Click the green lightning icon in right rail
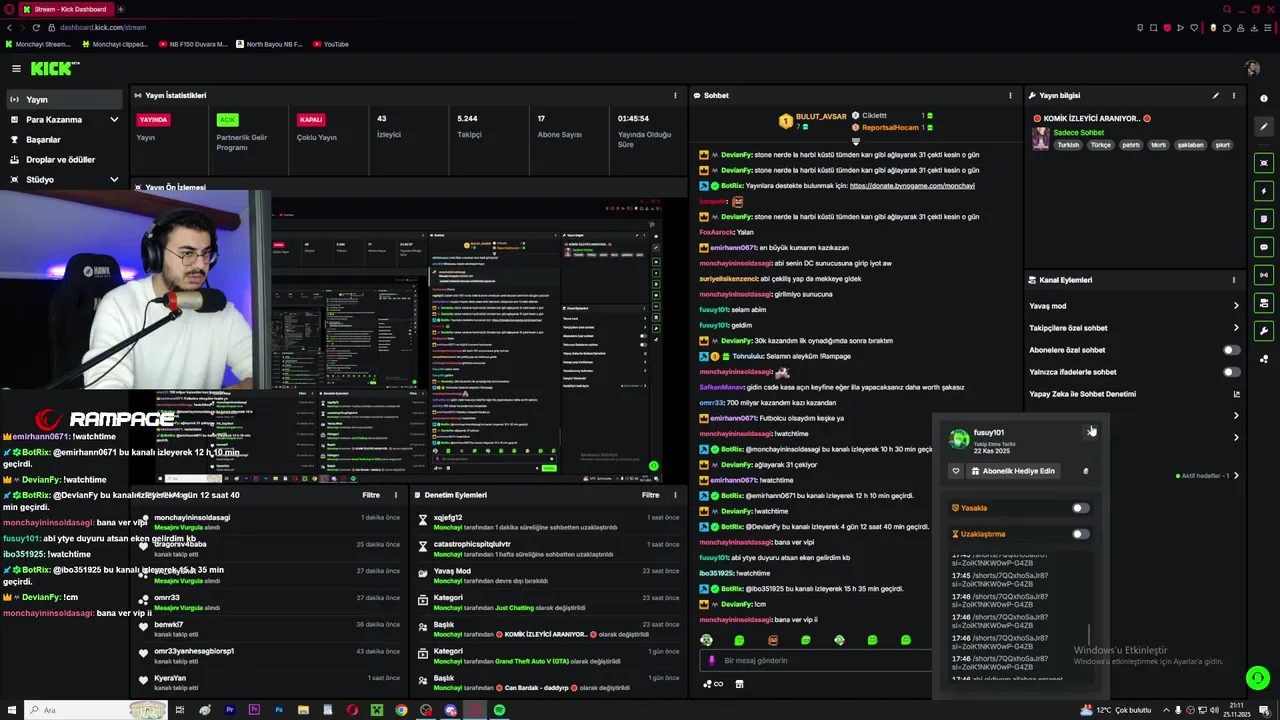The height and width of the screenshot is (720, 1280). (x=1264, y=190)
